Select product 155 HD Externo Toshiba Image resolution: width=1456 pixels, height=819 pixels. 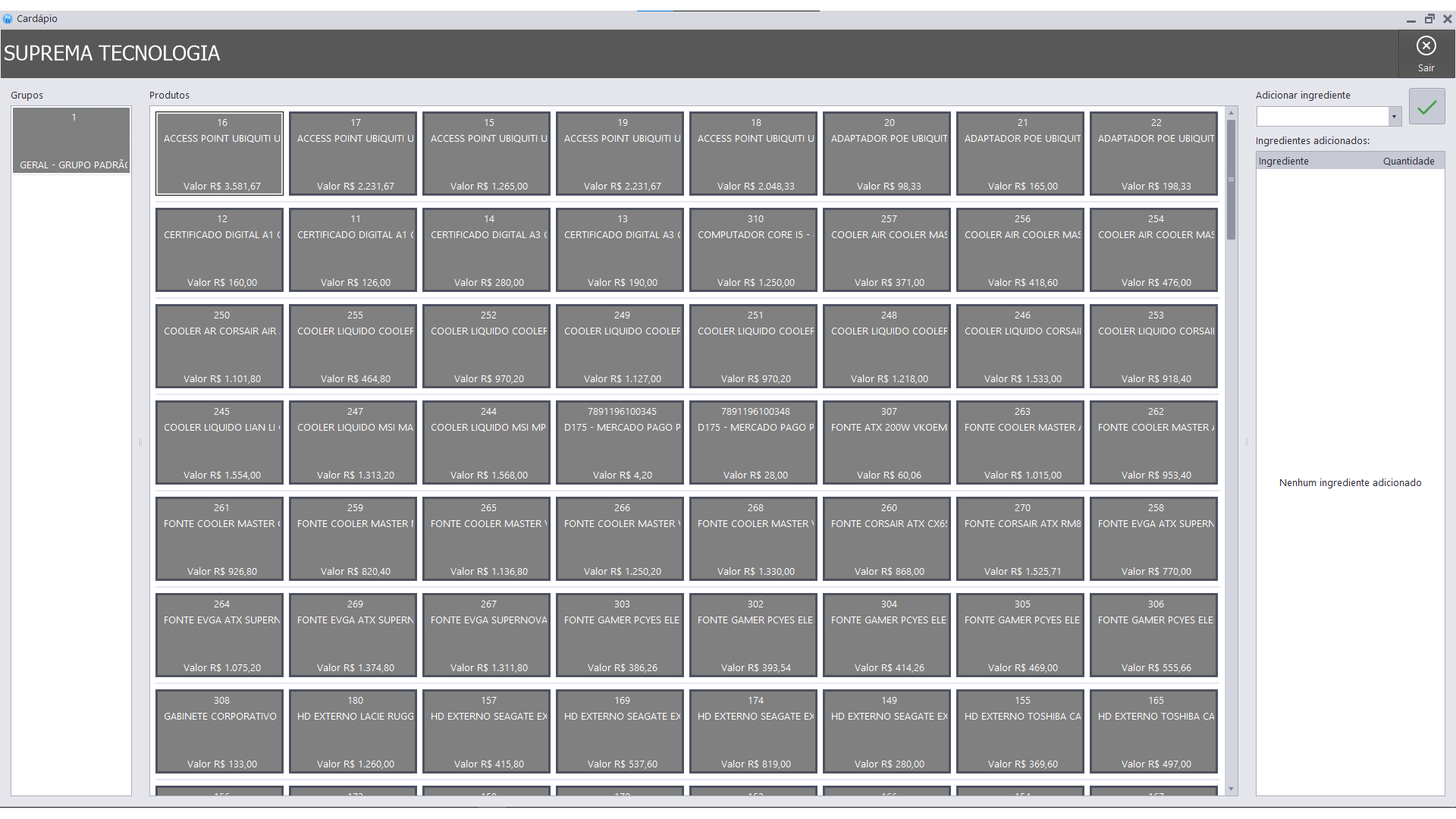[1020, 732]
